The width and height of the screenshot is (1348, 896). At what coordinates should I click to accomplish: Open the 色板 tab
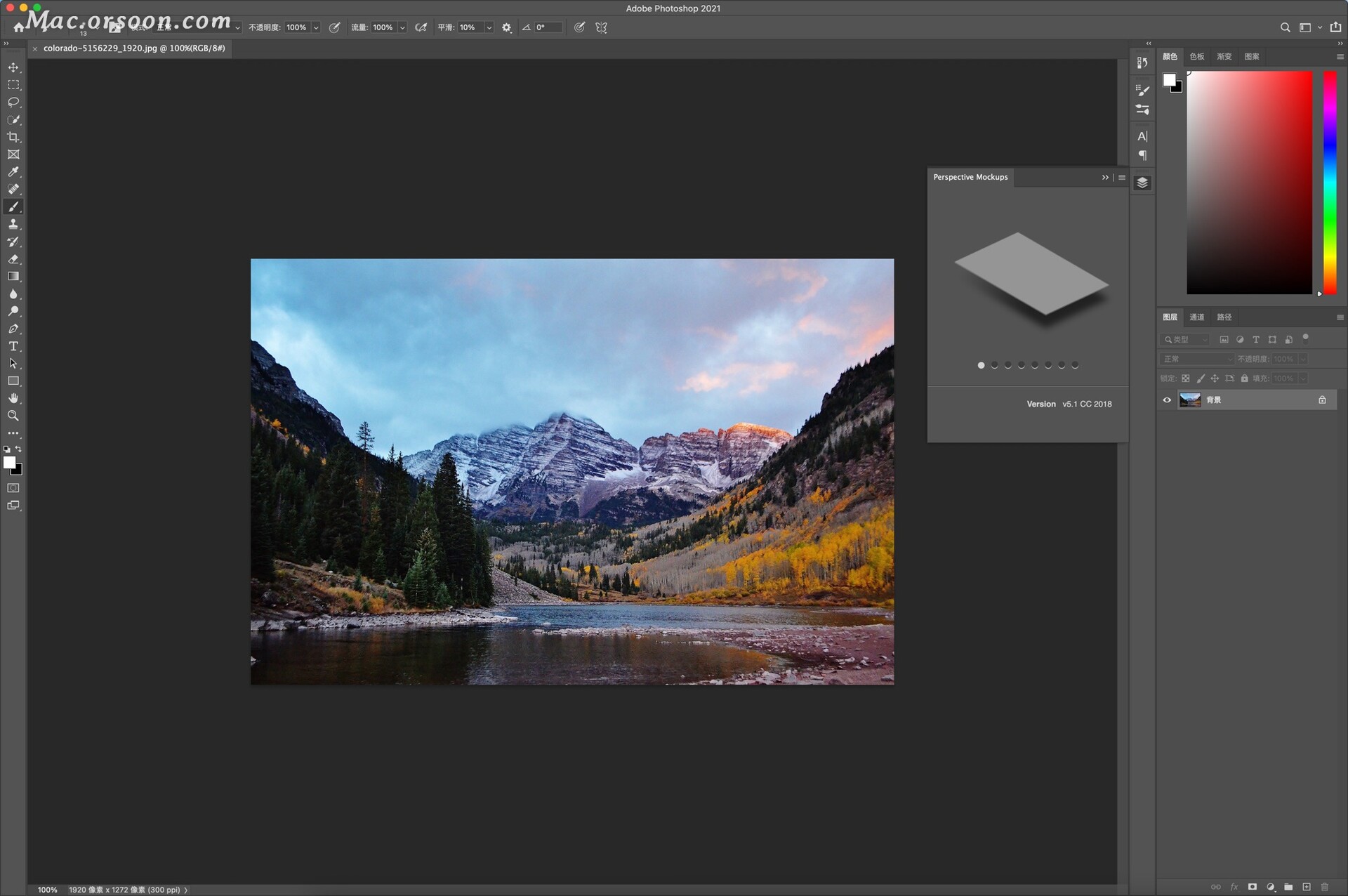1197,56
